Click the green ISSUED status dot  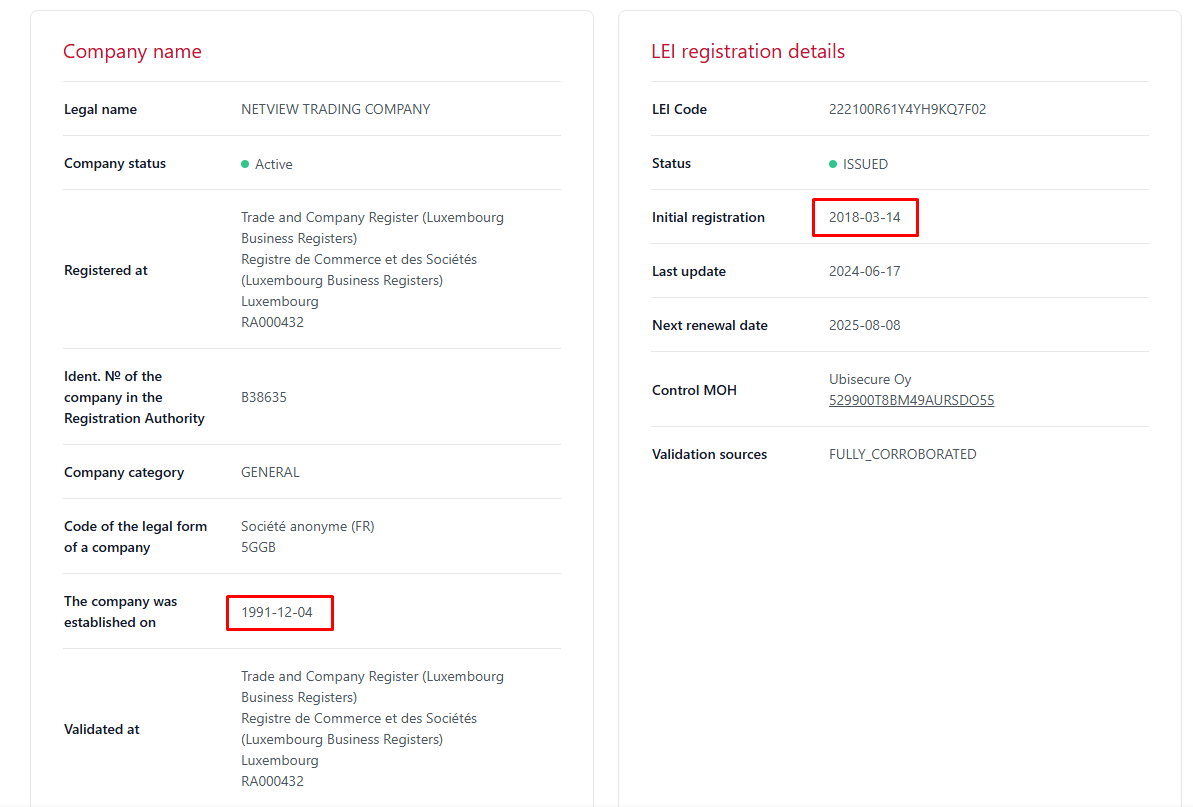[833, 164]
